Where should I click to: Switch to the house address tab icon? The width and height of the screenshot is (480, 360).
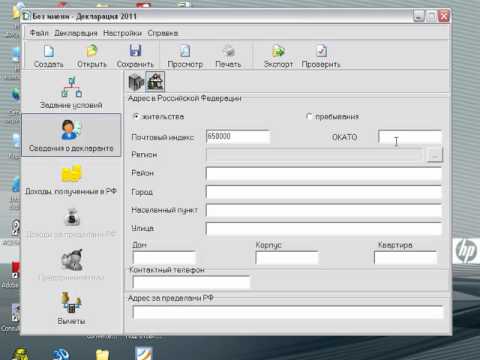pyautogui.click(x=155, y=82)
